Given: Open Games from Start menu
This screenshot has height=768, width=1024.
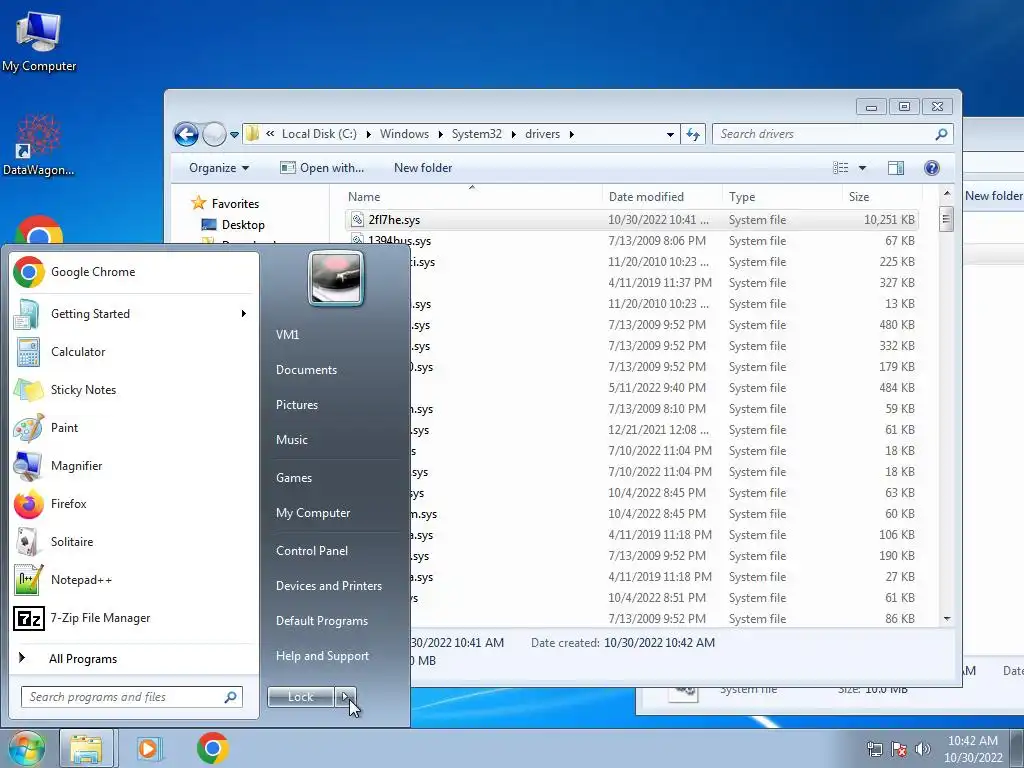Looking at the screenshot, I should pos(294,477).
